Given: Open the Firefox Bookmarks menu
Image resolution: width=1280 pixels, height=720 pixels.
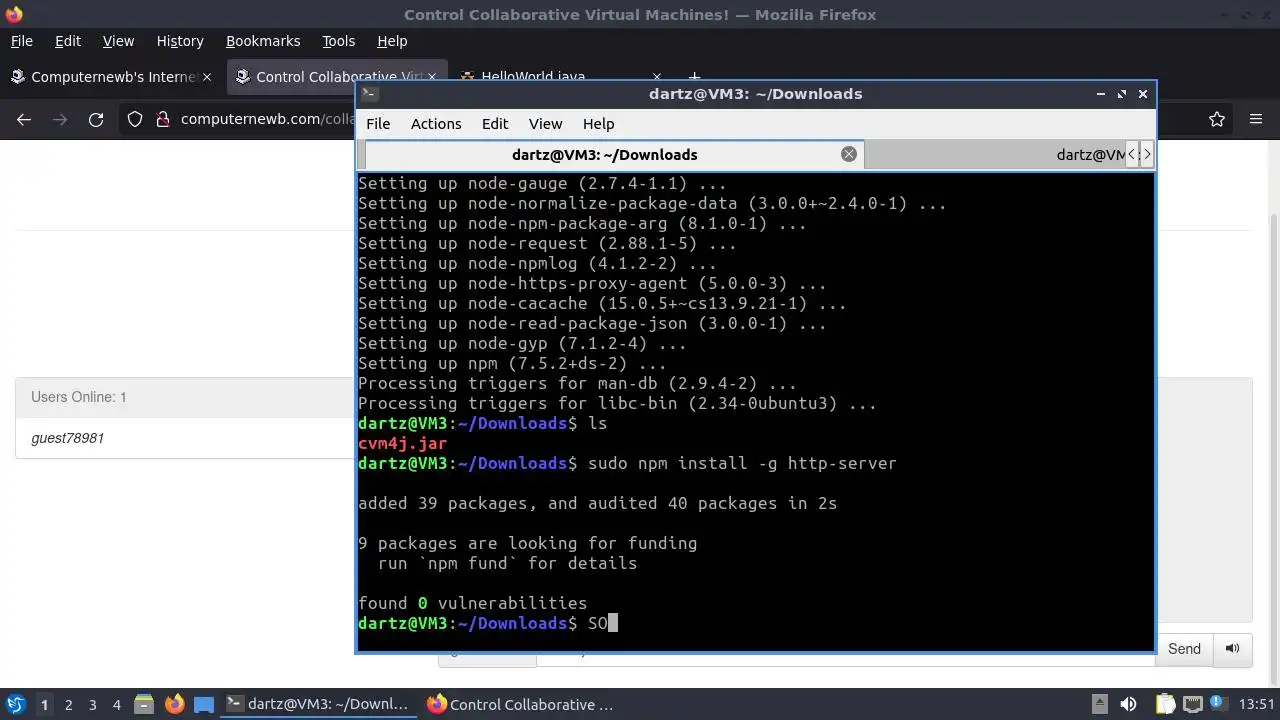Looking at the screenshot, I should 263,41.
